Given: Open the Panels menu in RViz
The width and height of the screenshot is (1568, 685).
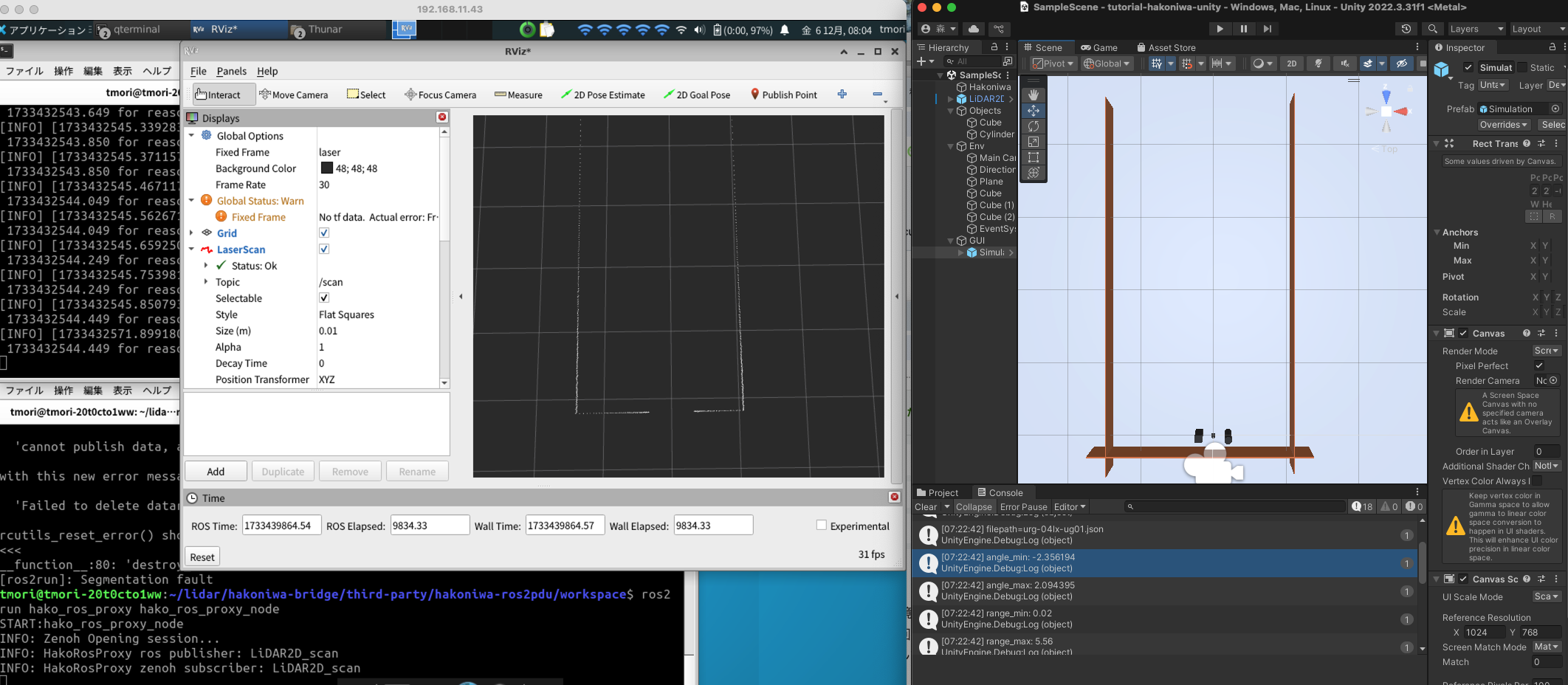Looking at the screenshot, I should click(232, 71).
